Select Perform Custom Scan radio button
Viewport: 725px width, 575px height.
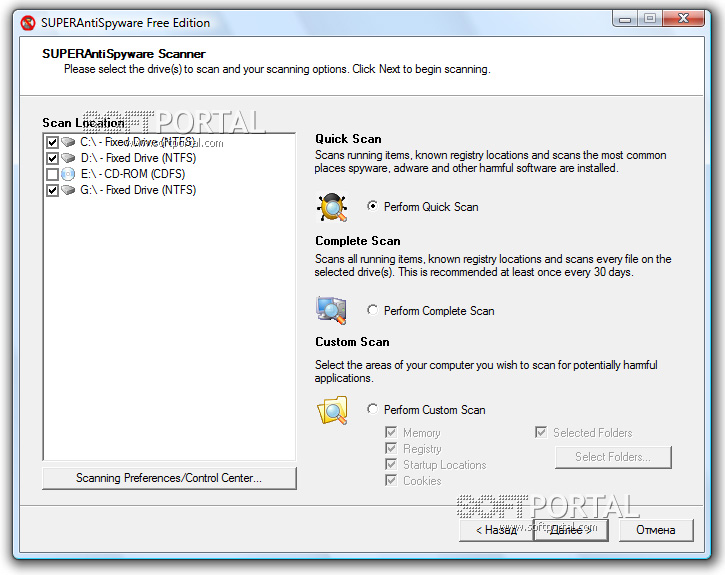click(x=372, y=409)
